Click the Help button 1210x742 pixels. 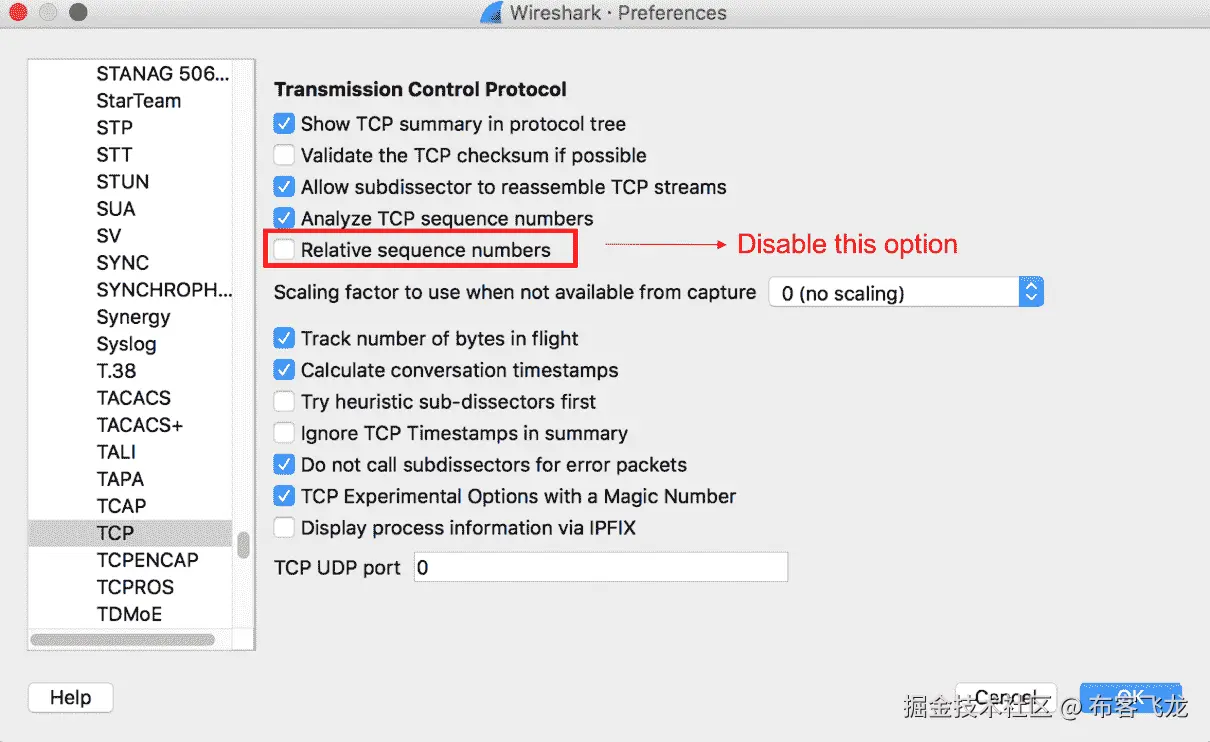(x=70, y=697)
